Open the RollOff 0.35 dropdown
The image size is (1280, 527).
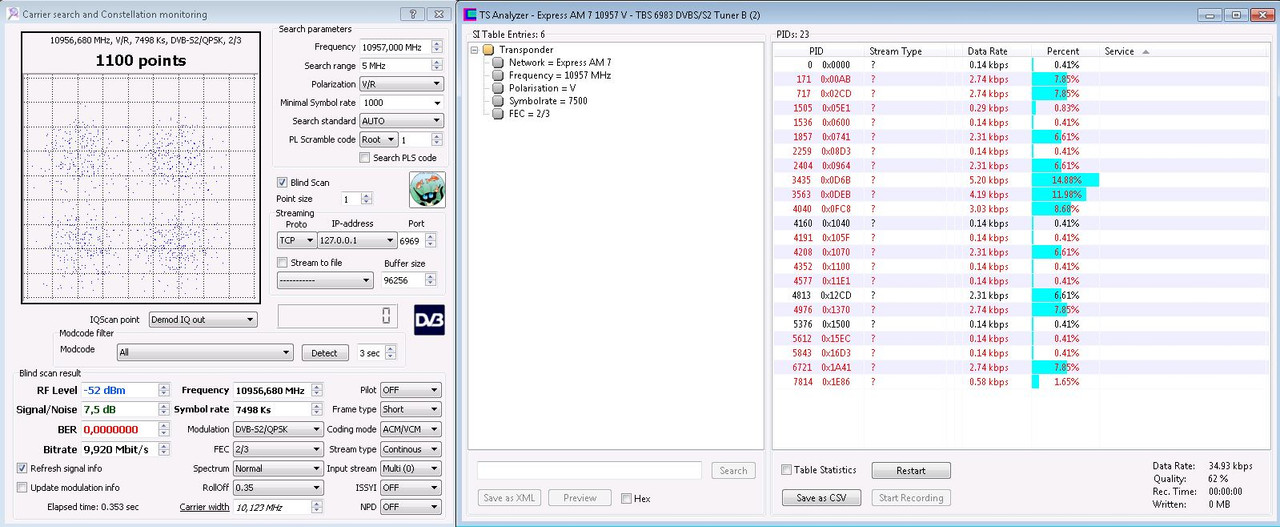[278, 488]
